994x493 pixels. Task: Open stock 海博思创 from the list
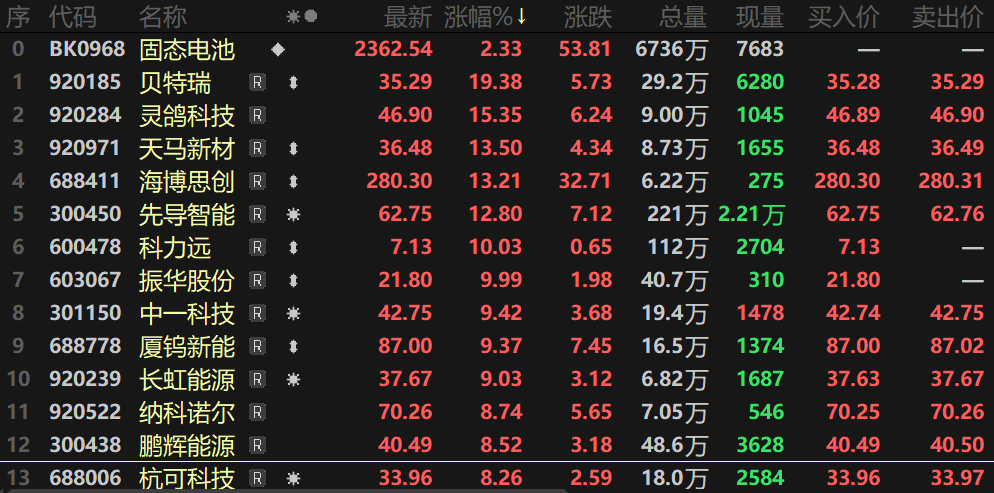pyautogui.click(x=187, y=182)
